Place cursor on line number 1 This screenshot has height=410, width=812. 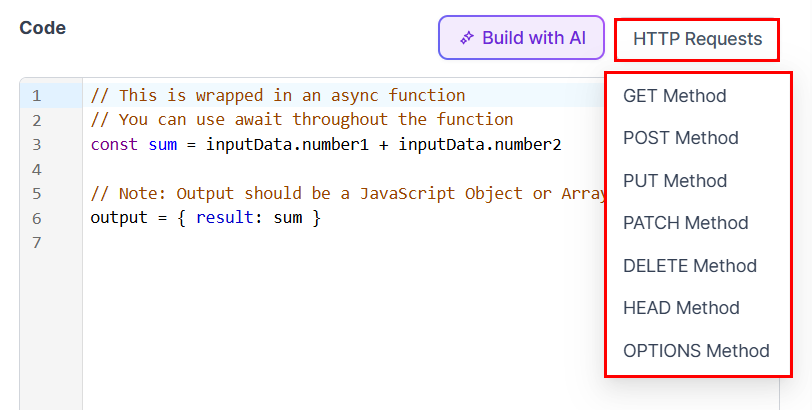coord(36,96)
